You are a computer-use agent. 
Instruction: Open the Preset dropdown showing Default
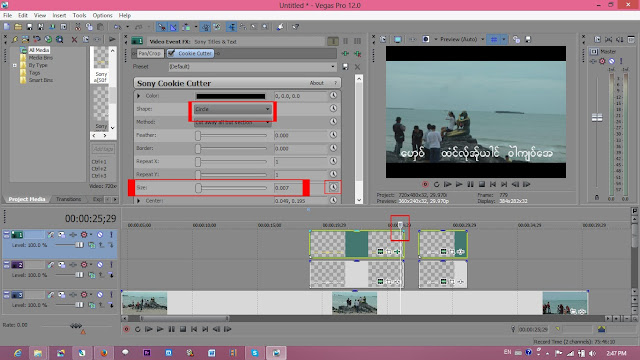point(252,67)
